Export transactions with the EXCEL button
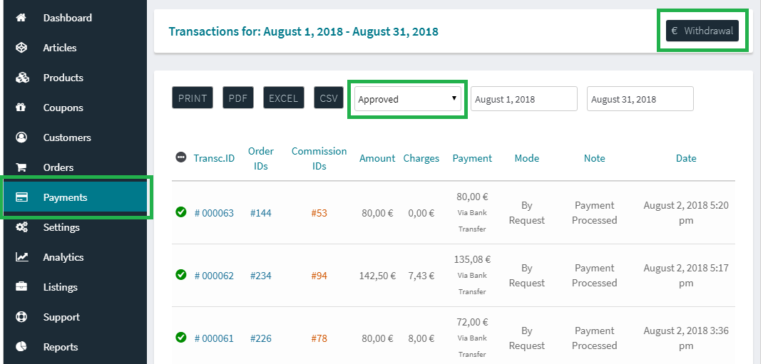 click(x=284, y=98)
